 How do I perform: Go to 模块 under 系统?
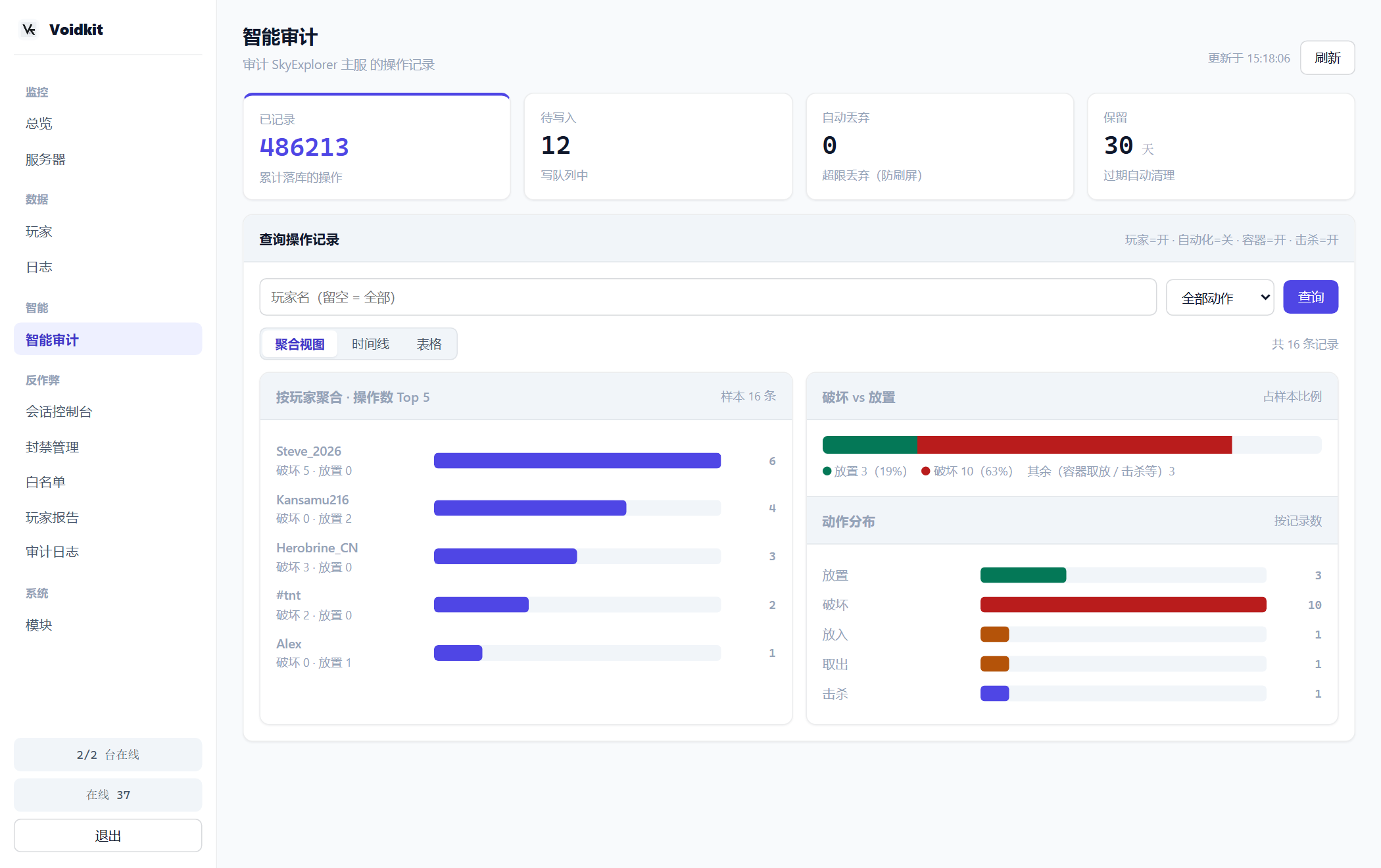[108, 625]
